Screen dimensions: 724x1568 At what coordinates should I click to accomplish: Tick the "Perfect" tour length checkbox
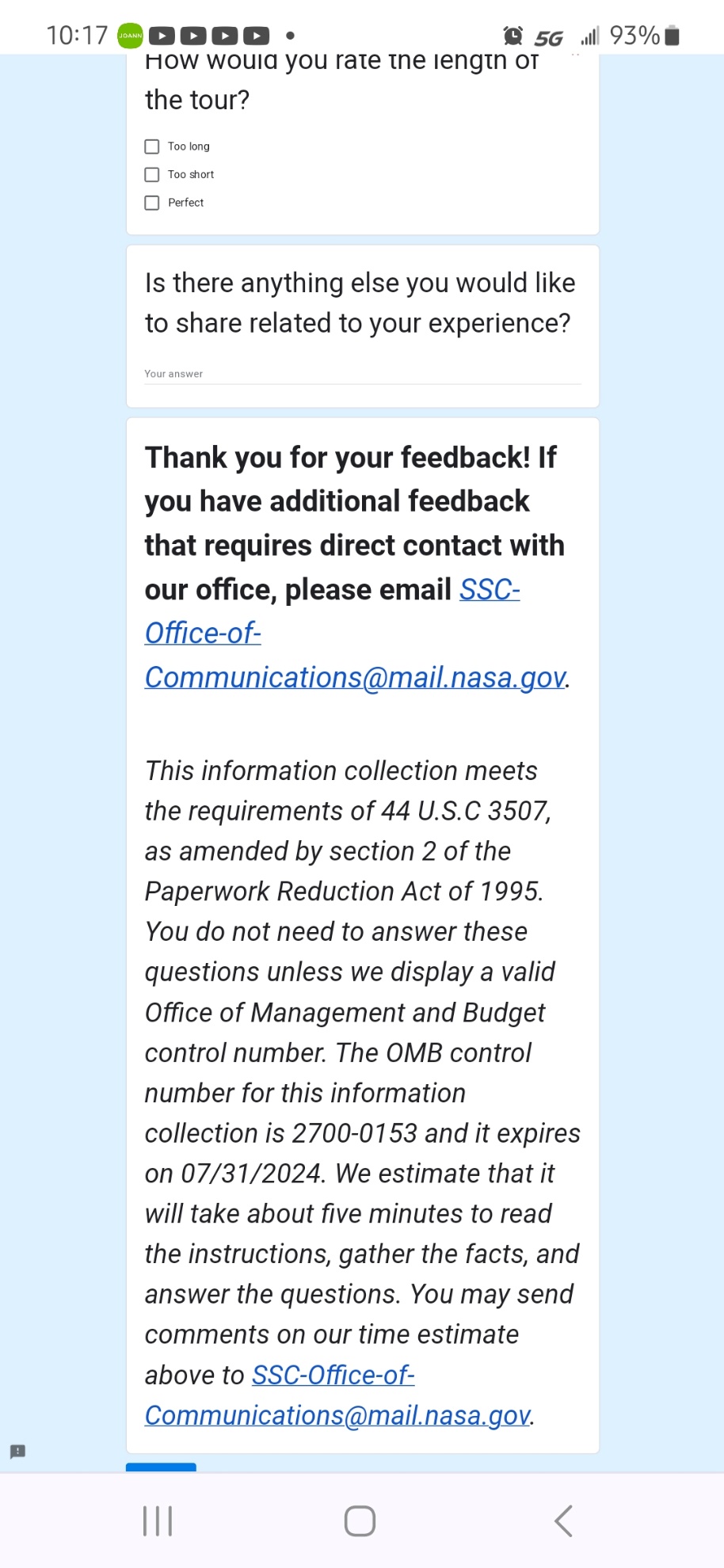(152, 203)
